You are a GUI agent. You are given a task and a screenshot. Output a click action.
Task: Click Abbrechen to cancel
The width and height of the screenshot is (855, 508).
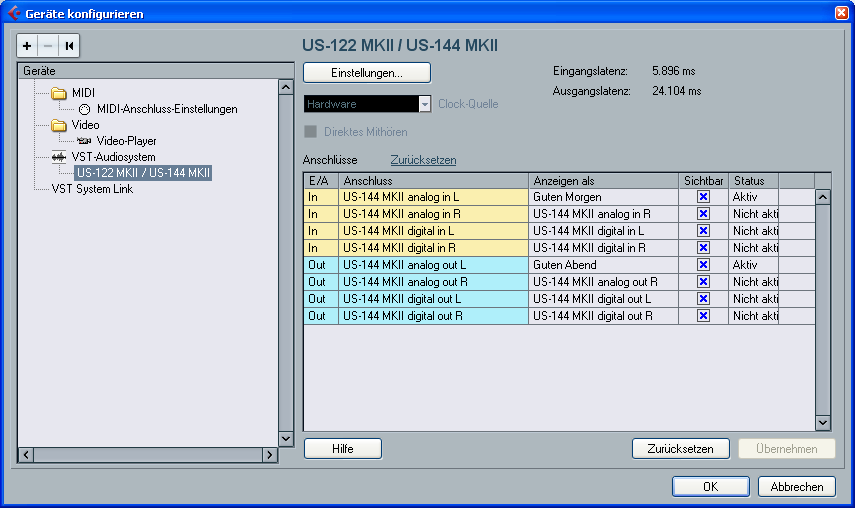797,486
